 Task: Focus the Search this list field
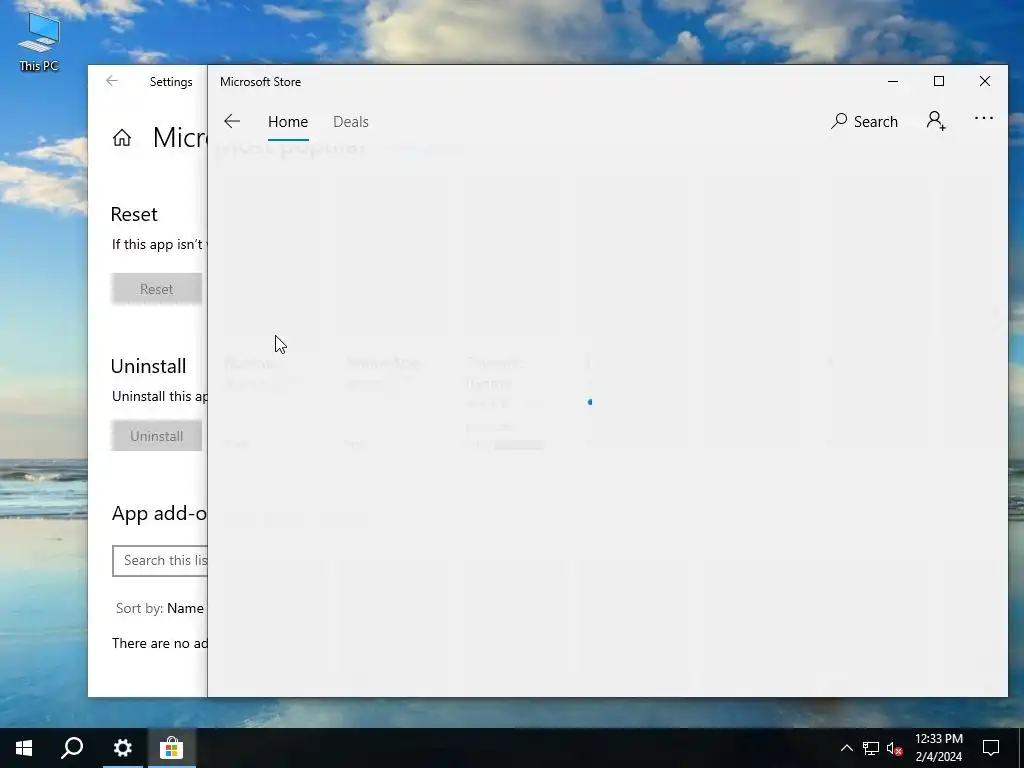160,561
